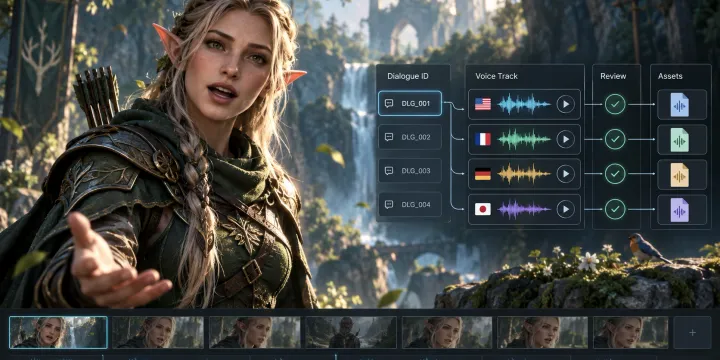Click the US flag on the voice track
This screenshot has height=360, width=720.
pyautogui.click(x=483, y=104)
